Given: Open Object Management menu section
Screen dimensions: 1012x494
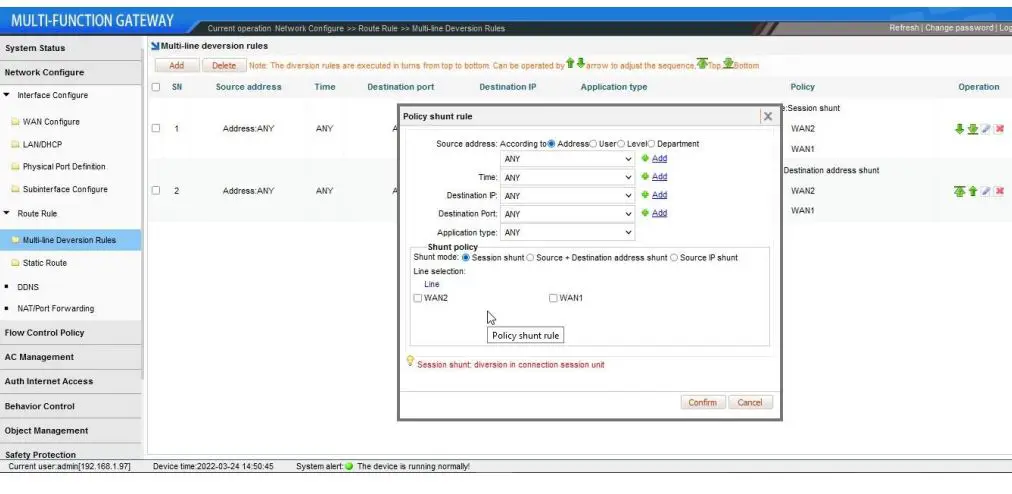Looking at the screenshot, I should (x=70, y=431).
